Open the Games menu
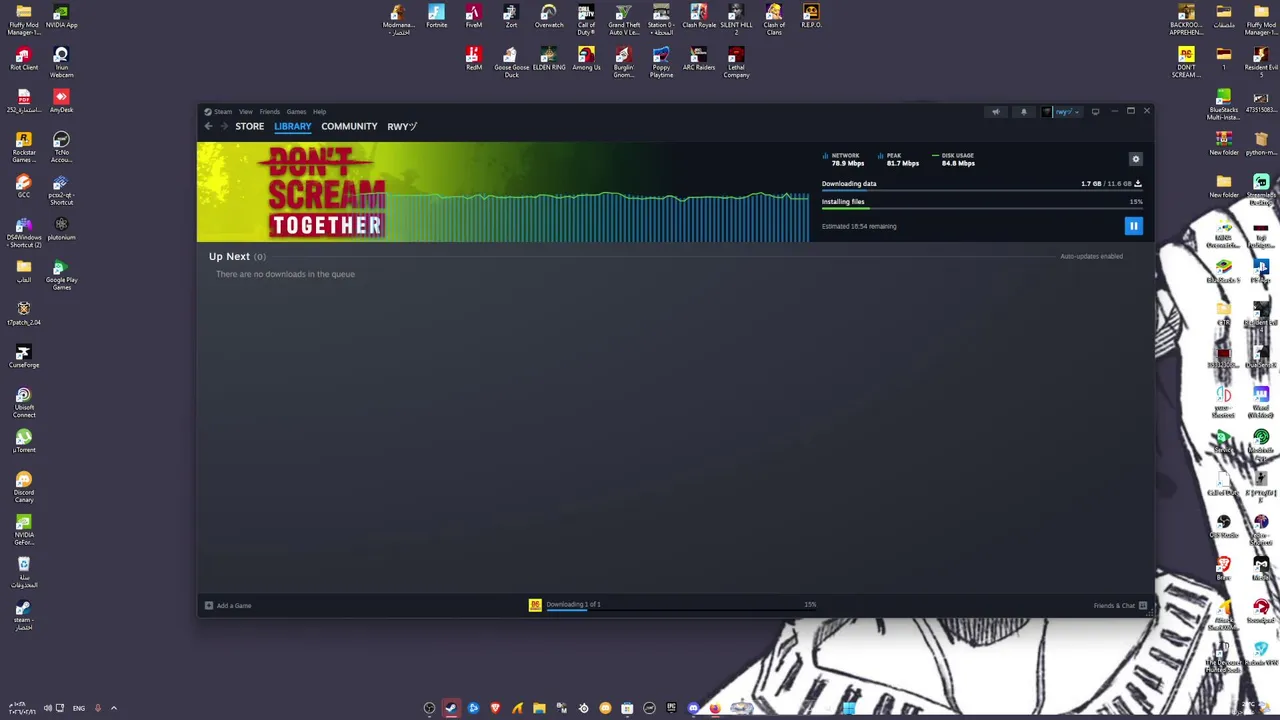 coord(296,112)
